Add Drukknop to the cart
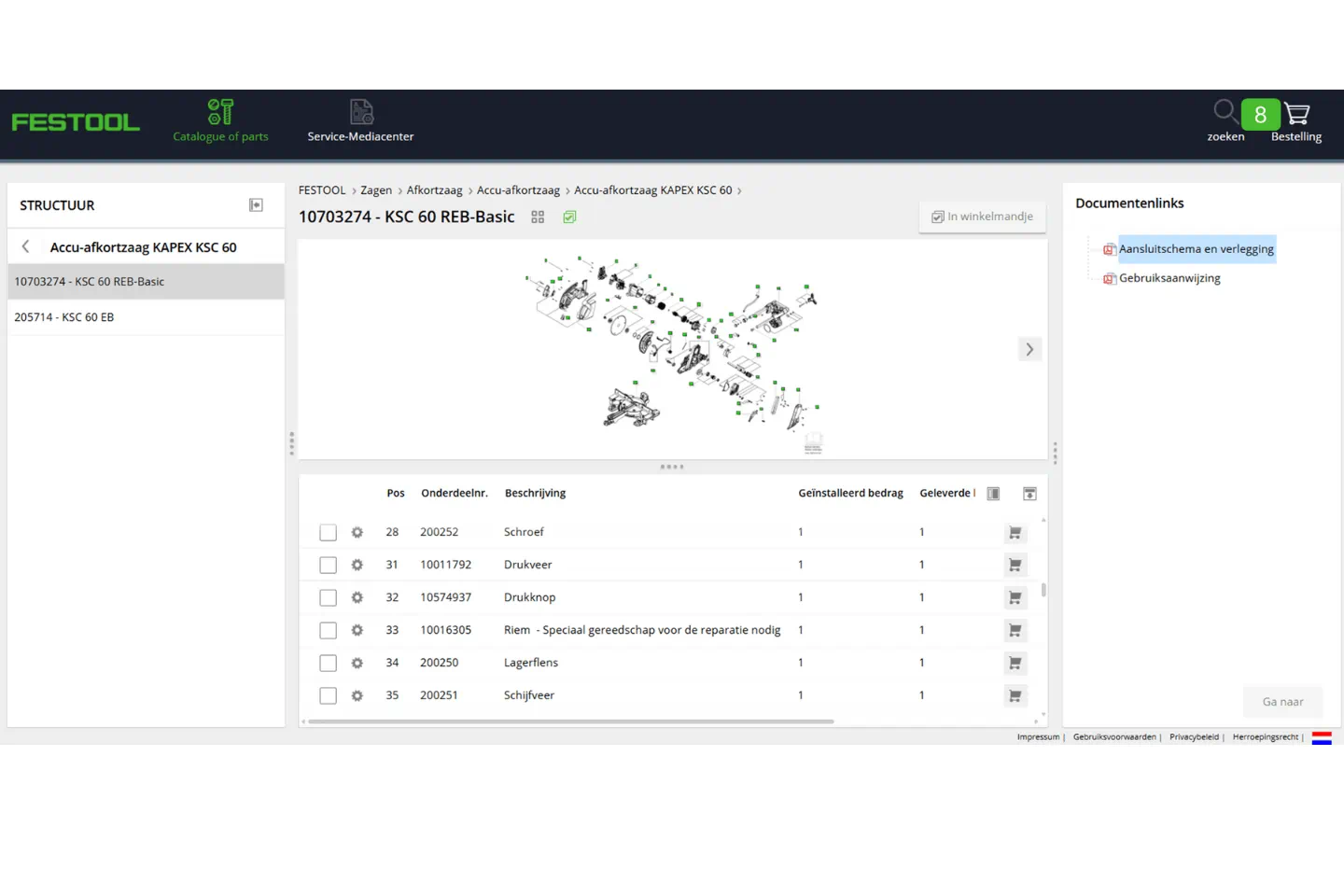 pyautogui.click(x=1015, y=597)
